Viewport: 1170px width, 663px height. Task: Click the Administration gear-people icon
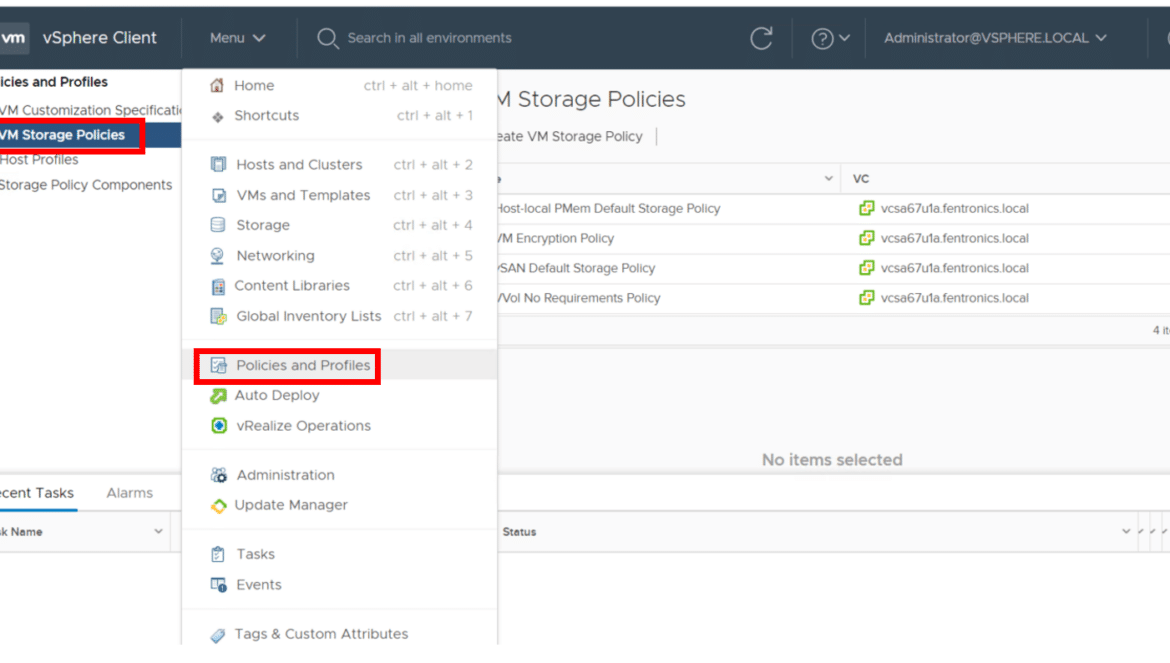click(x=219, y=475)
